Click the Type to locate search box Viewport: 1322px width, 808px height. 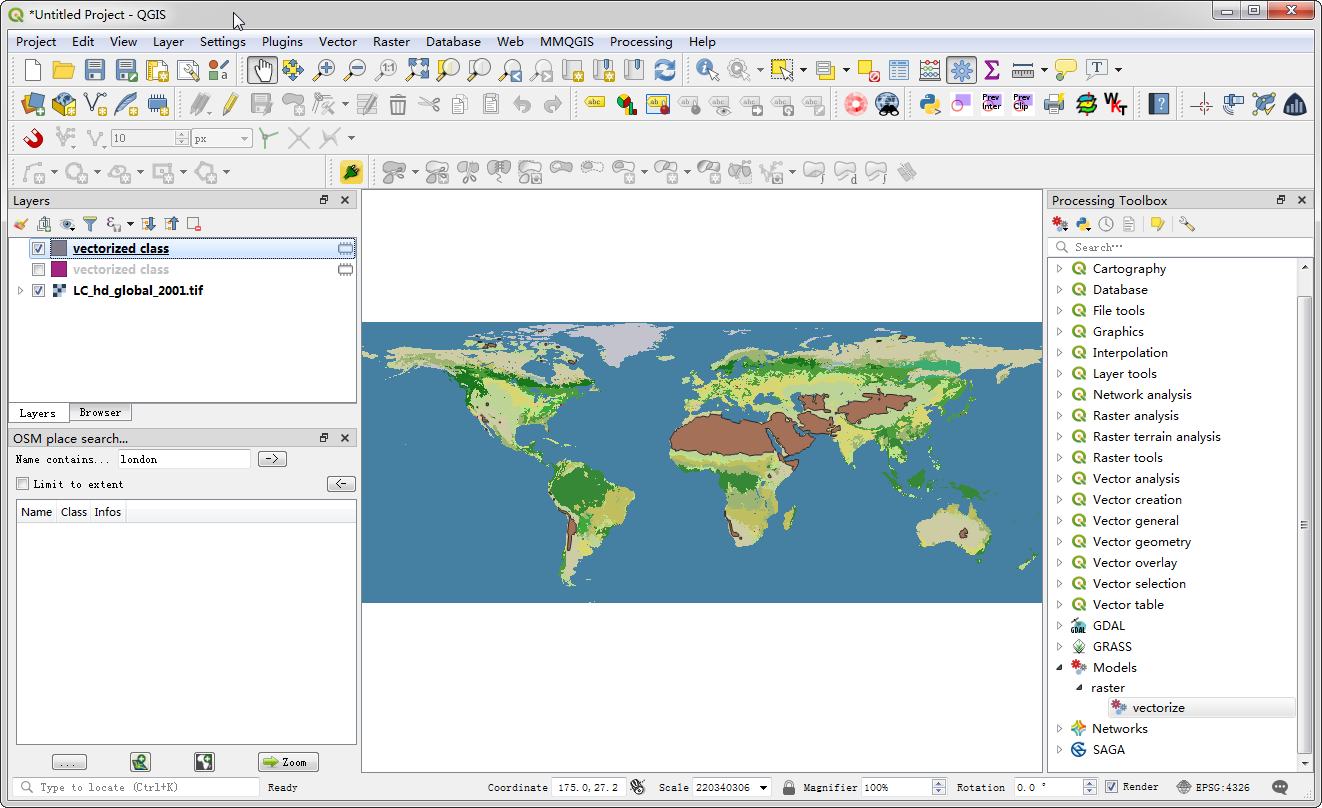pos(136,788)
